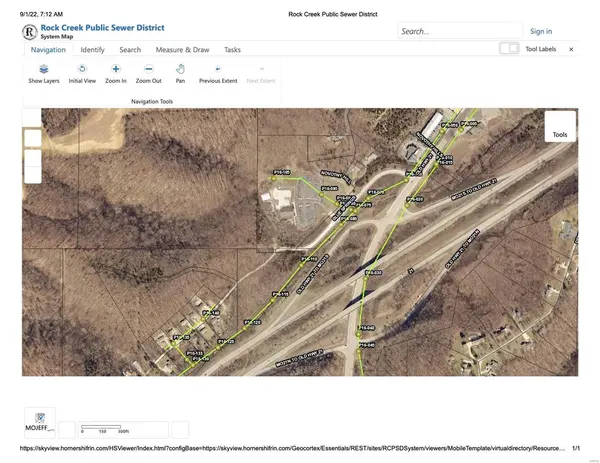Open the Measure & Draw tab
600x463 pixels.
pyautogui.click(x=182, y=50)
